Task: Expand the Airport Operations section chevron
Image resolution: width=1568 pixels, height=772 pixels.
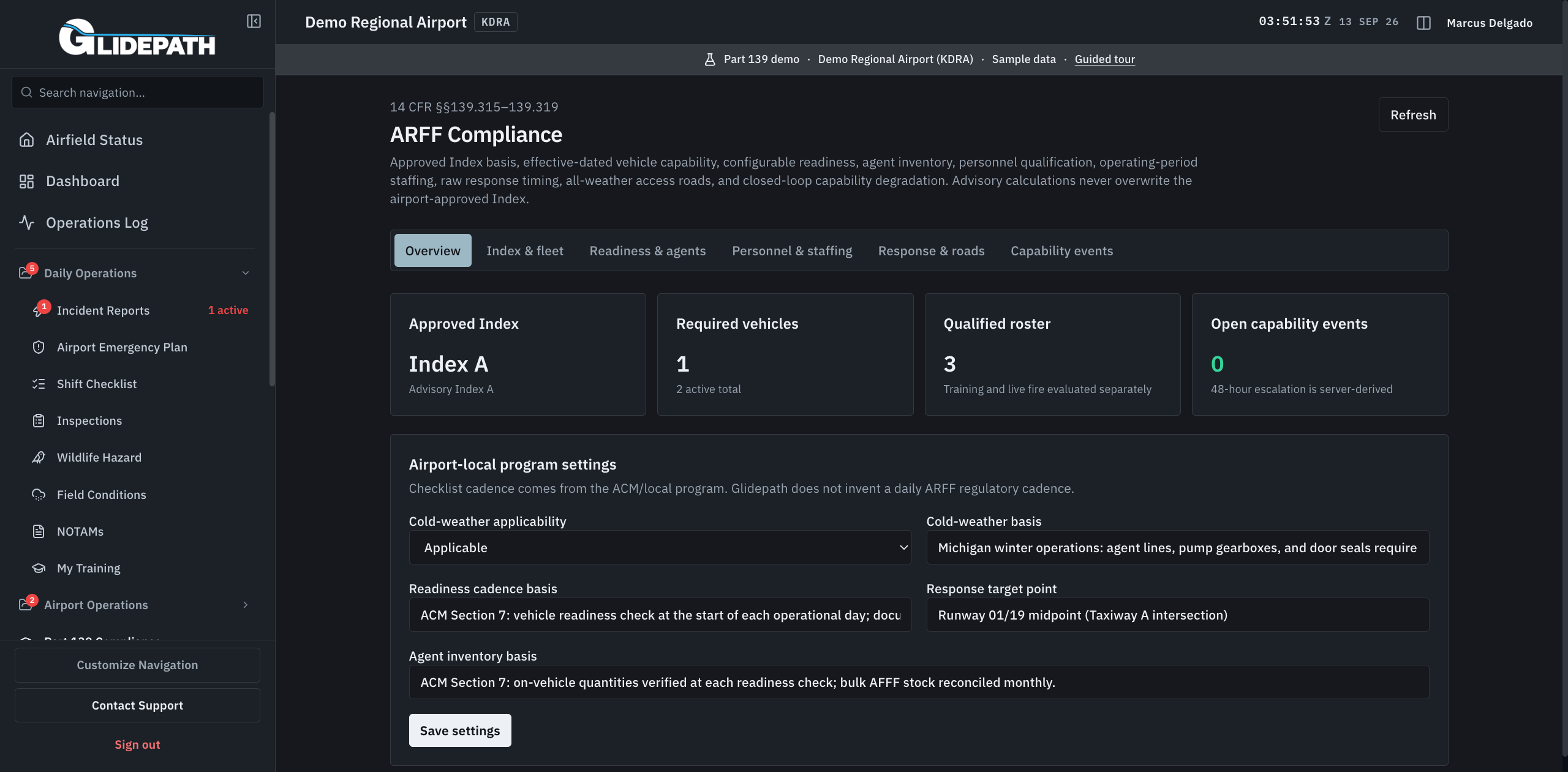Action: coord(246,605)
